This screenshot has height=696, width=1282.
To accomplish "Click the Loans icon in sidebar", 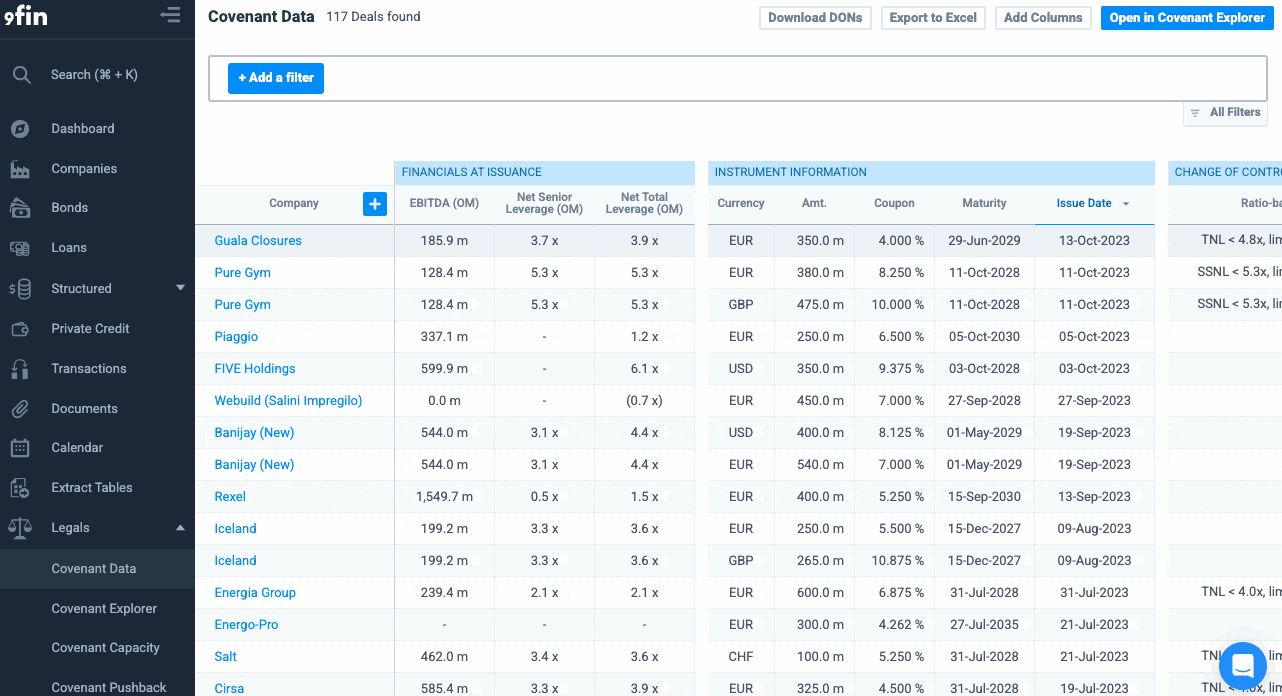I will [20, 248].
